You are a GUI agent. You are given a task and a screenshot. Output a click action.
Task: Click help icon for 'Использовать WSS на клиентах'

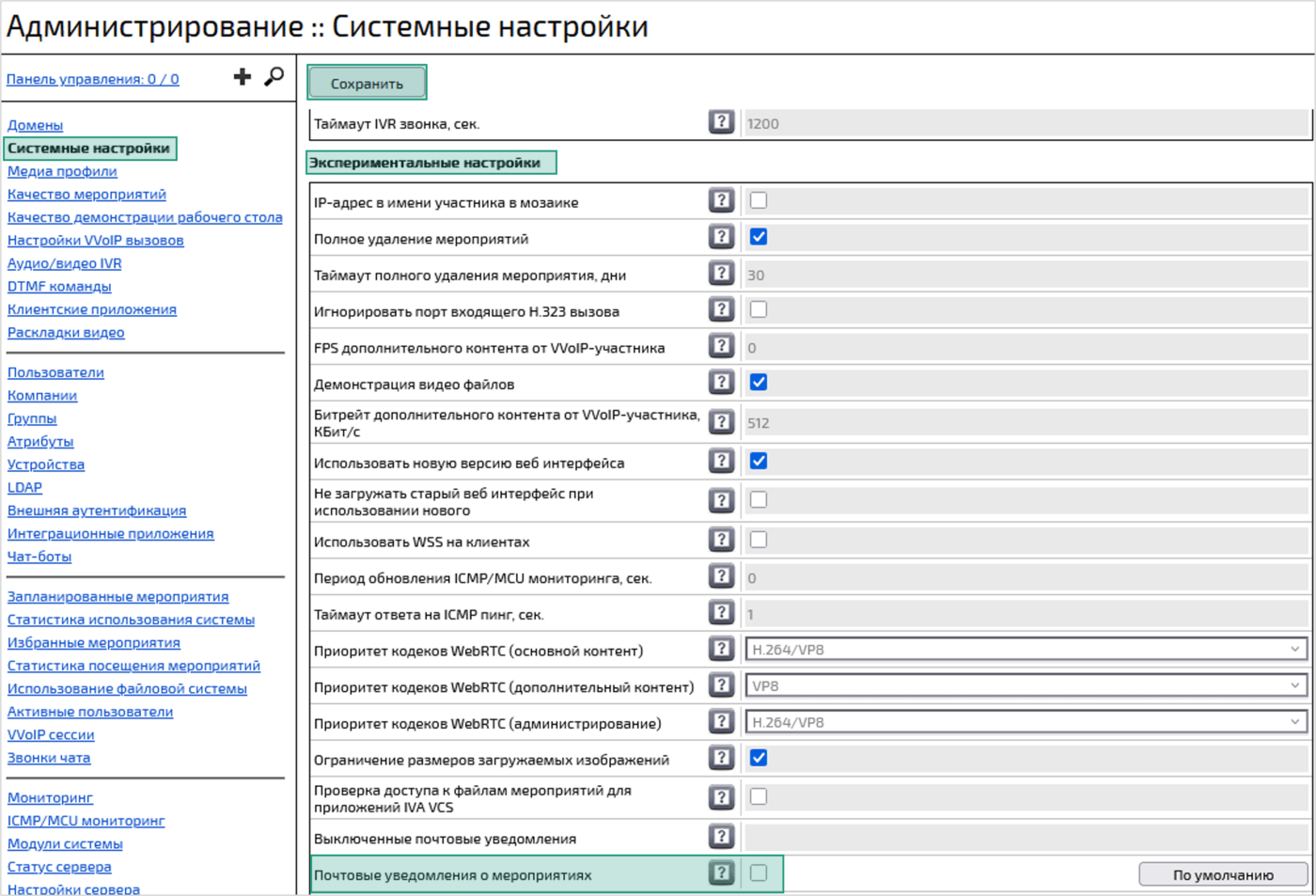721,540
